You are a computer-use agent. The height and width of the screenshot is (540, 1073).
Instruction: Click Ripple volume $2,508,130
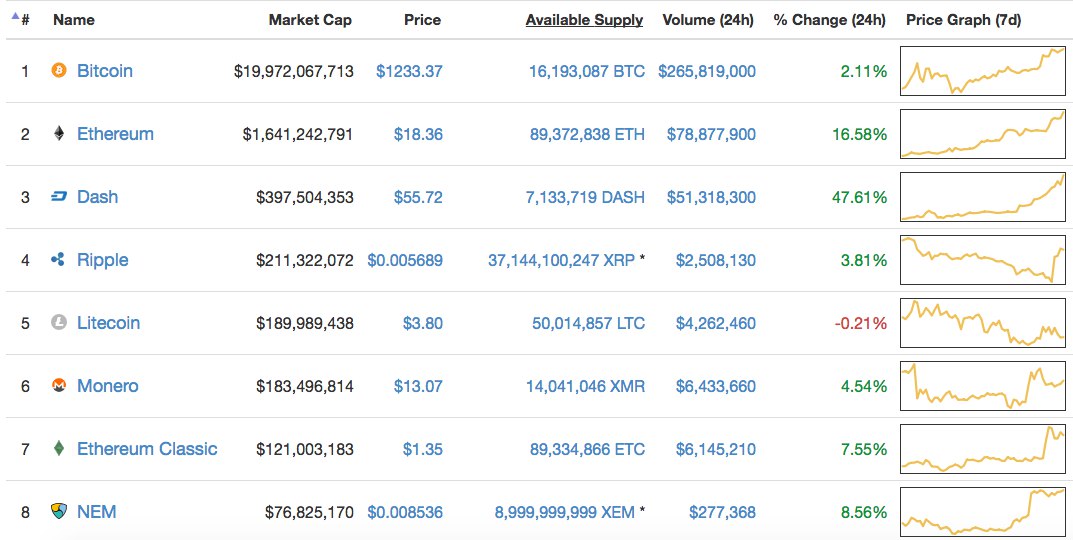pyautogui.click(x=716, y=260)
